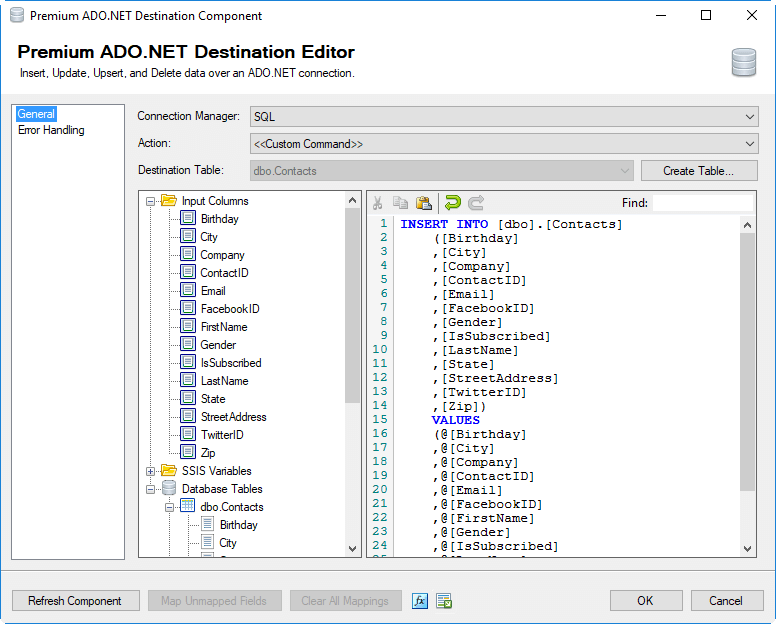This screenshot has width=776, height=624.
Task: Collapse the Database Tables tree node
Action: tap(150, 489)
